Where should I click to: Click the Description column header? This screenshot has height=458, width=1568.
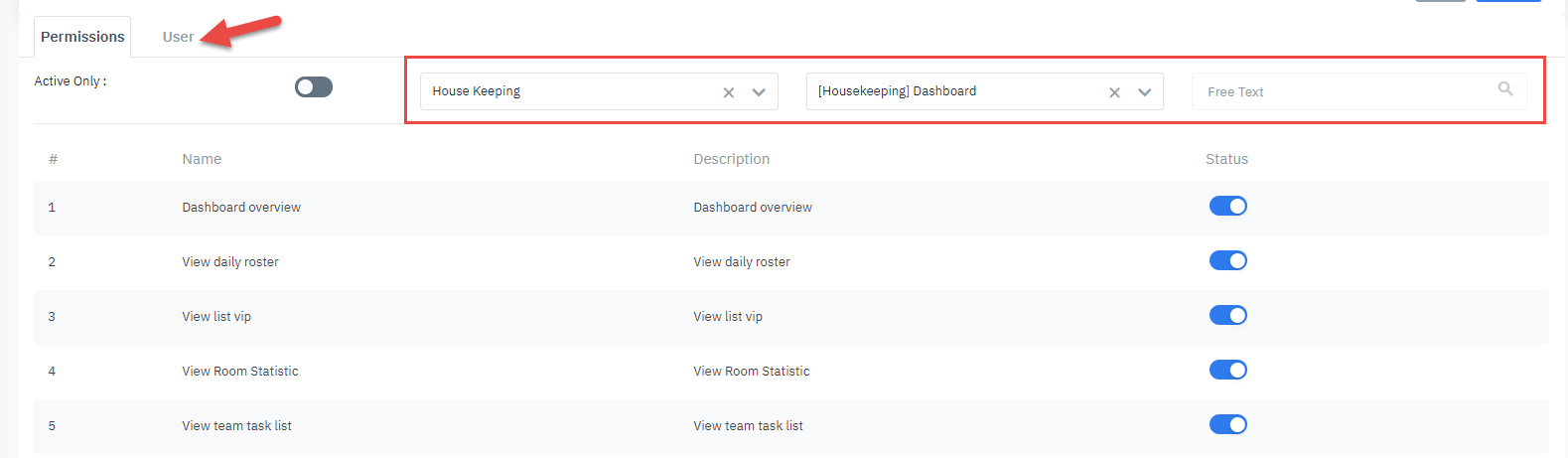pos(731,159)
